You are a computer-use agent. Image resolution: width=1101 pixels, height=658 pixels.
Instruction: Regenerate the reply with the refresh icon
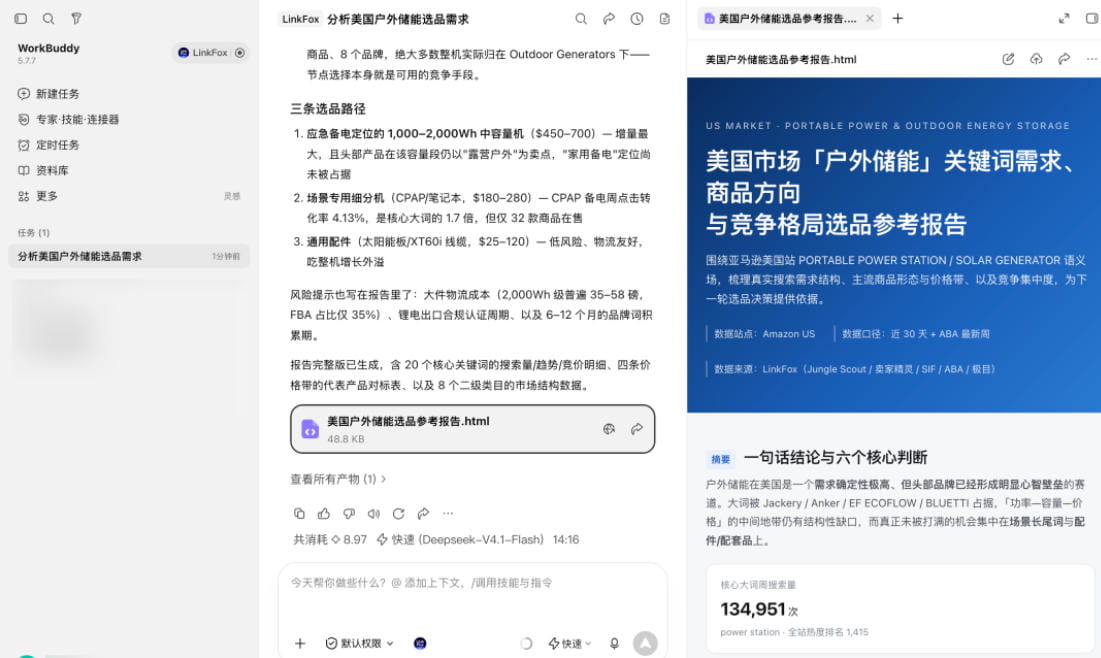398,513
